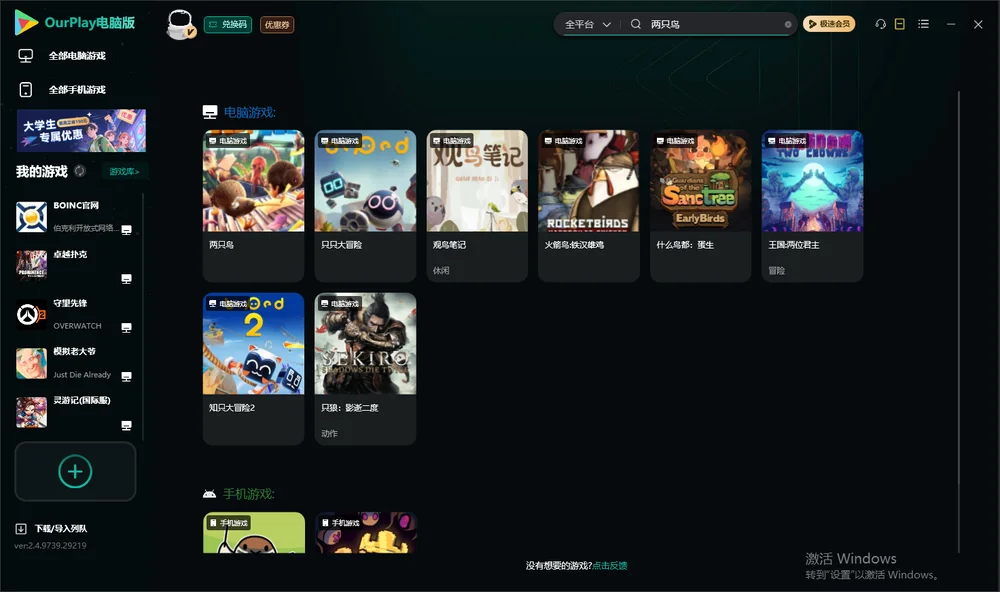The image size is (1000, 592).
Task: Clear the search box text
Action: pyautogui.click(x=788, y=24)
